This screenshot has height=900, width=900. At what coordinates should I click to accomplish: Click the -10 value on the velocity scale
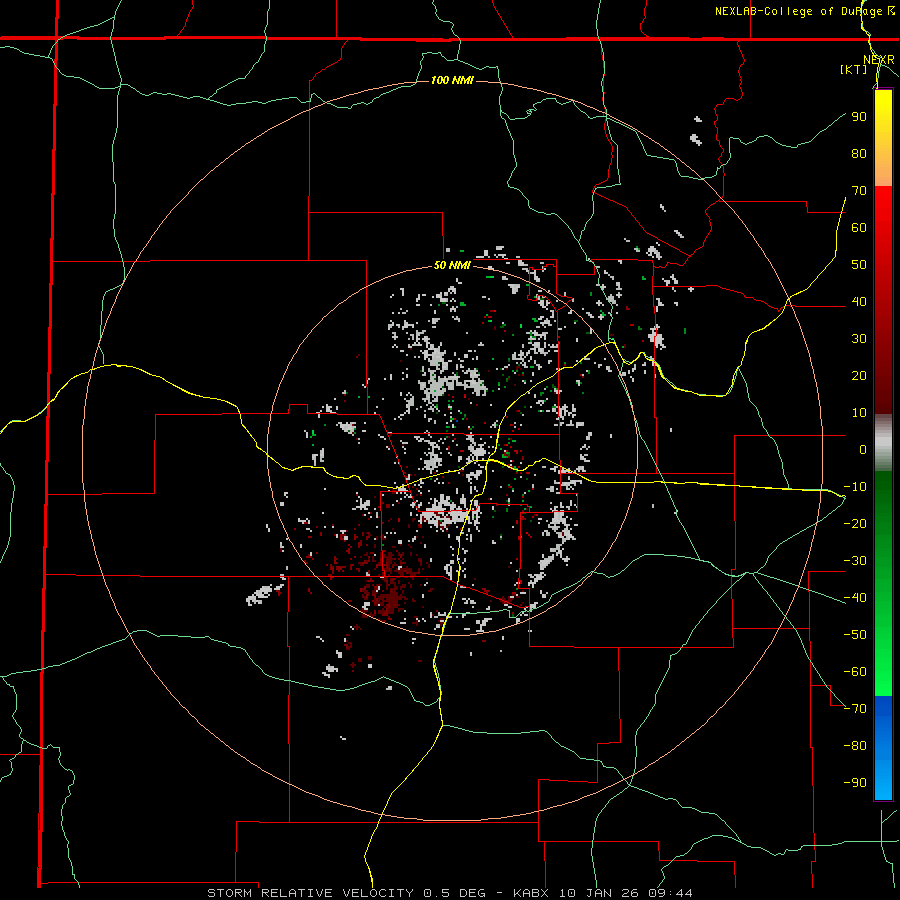pos(855,487)
